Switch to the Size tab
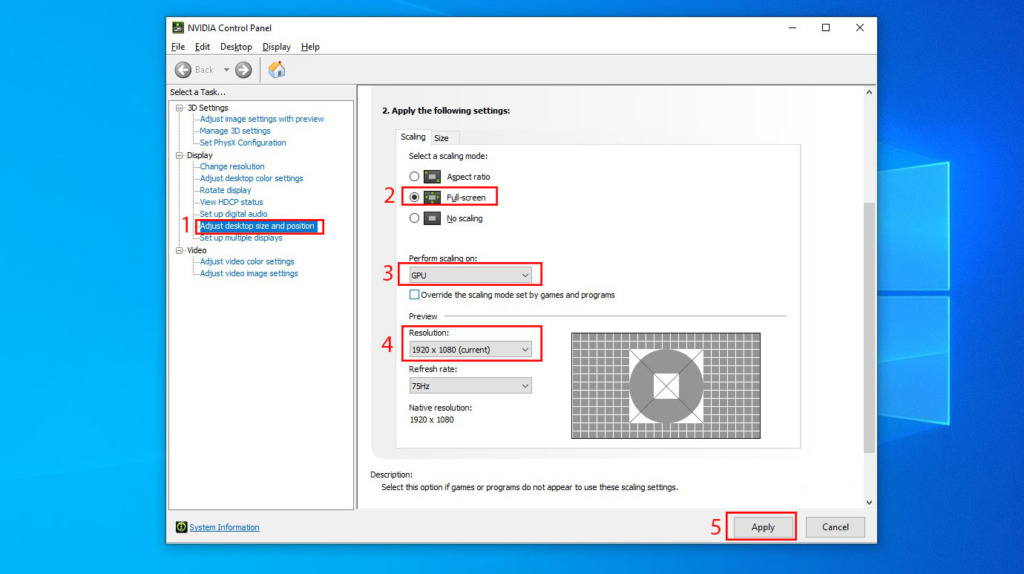Viewport: 1024px width, 574px height. pos(441,138)
